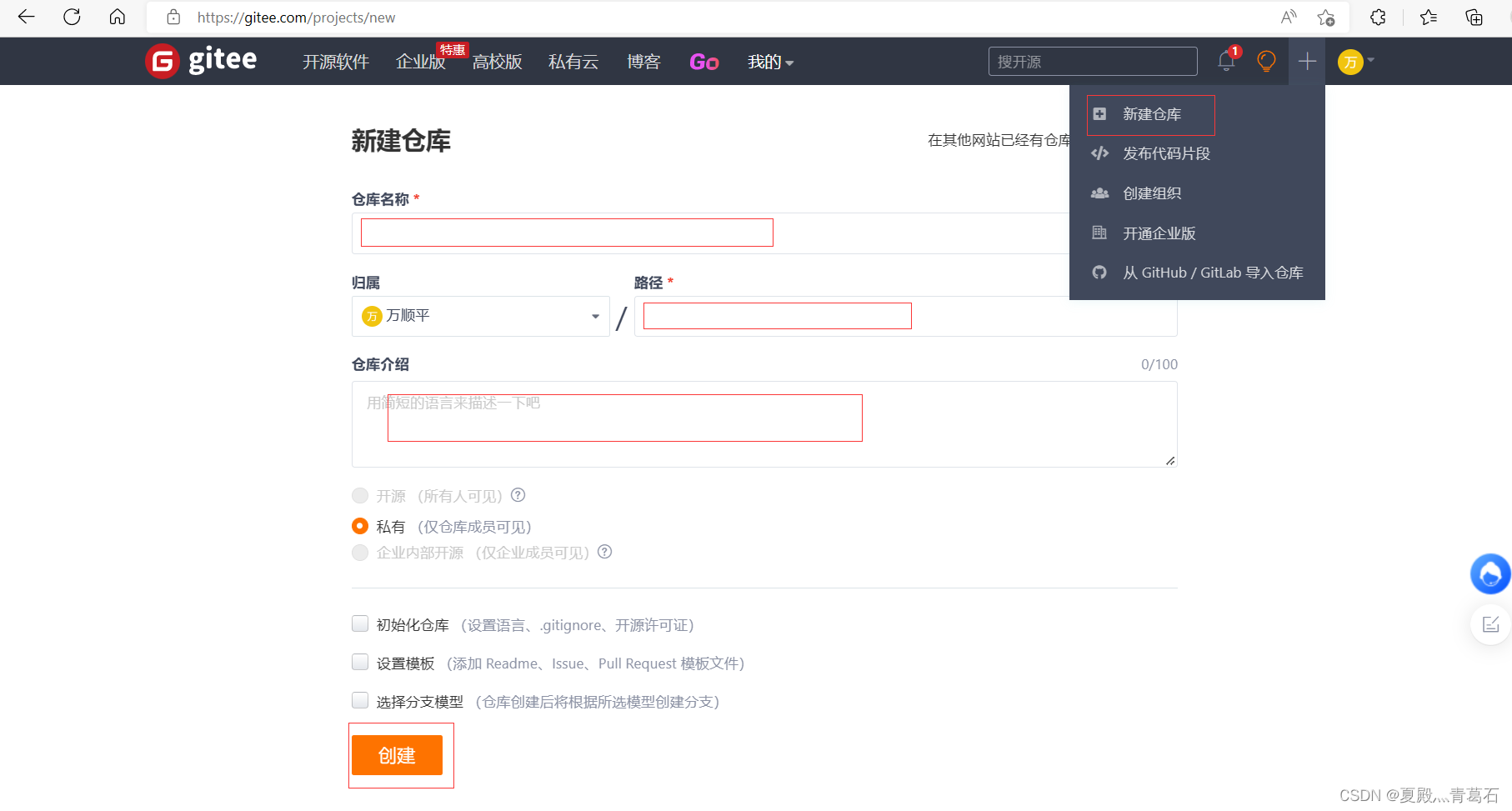Open the 归属 owner dropdown 万顺平
The image size is (1512, 811).
click(481, 316)
